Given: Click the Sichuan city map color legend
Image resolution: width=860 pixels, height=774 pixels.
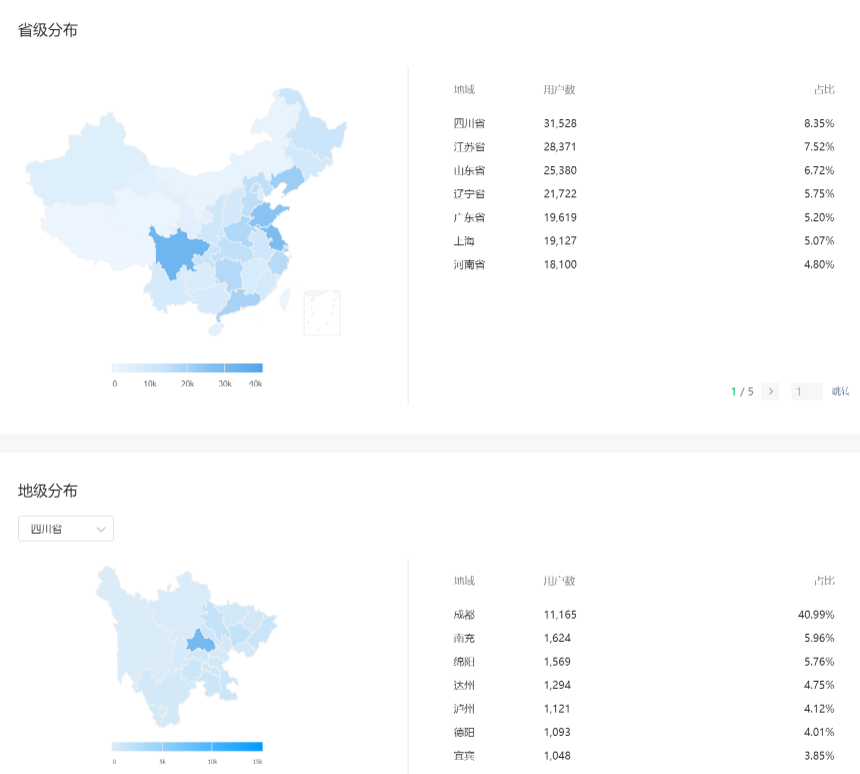Looking at the screenshot, I should 187,746.
